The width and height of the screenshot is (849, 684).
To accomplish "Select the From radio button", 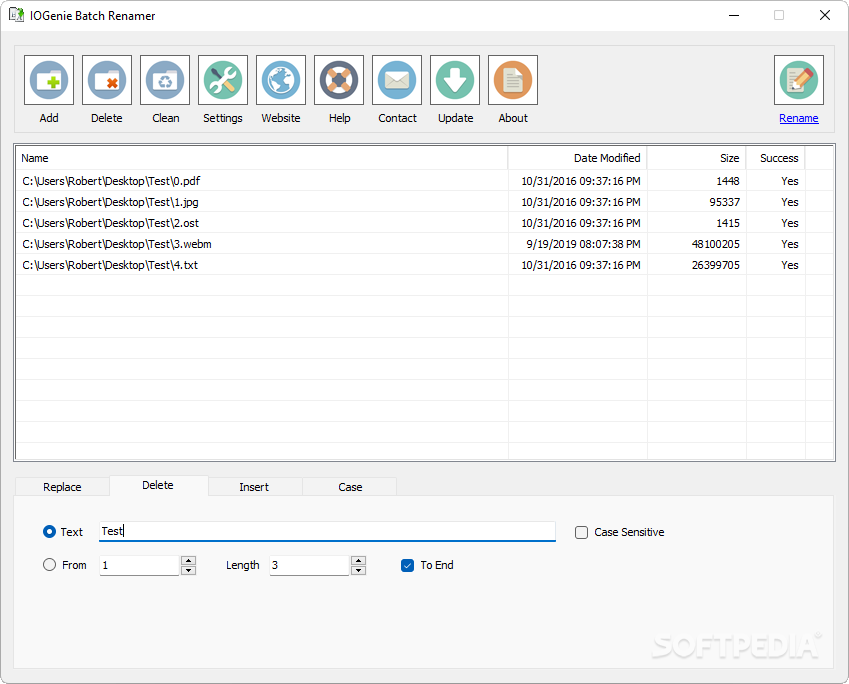I will 49,565.
